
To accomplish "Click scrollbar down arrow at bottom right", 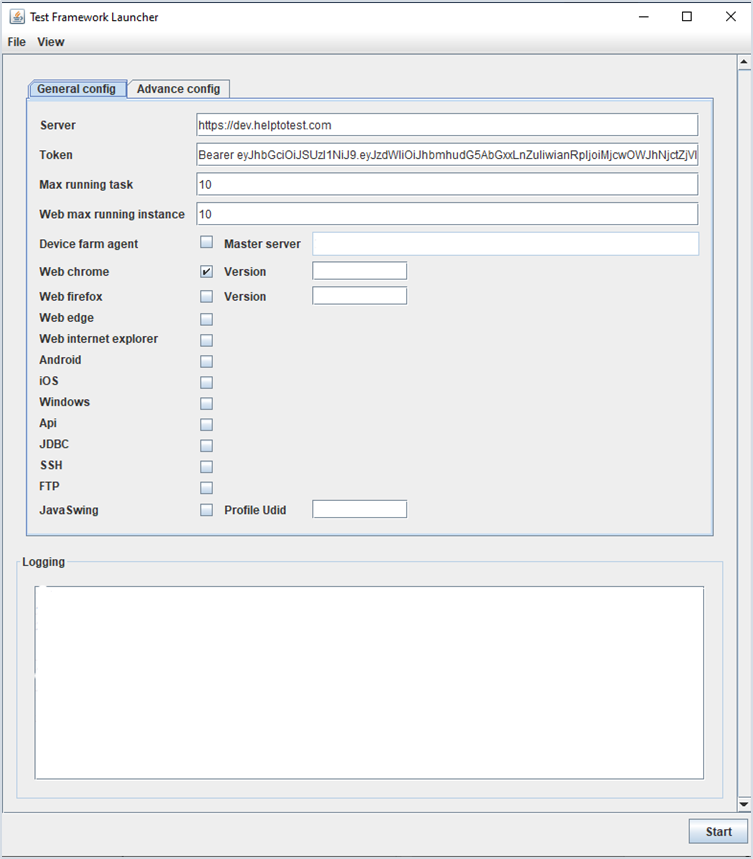I will click(743, 804).
